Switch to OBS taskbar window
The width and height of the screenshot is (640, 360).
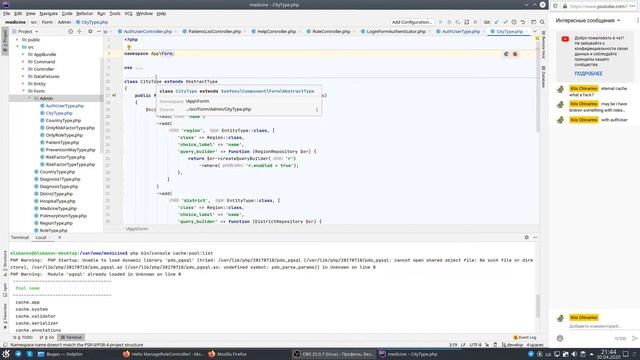pyautogui.click(x=333, y=354)
